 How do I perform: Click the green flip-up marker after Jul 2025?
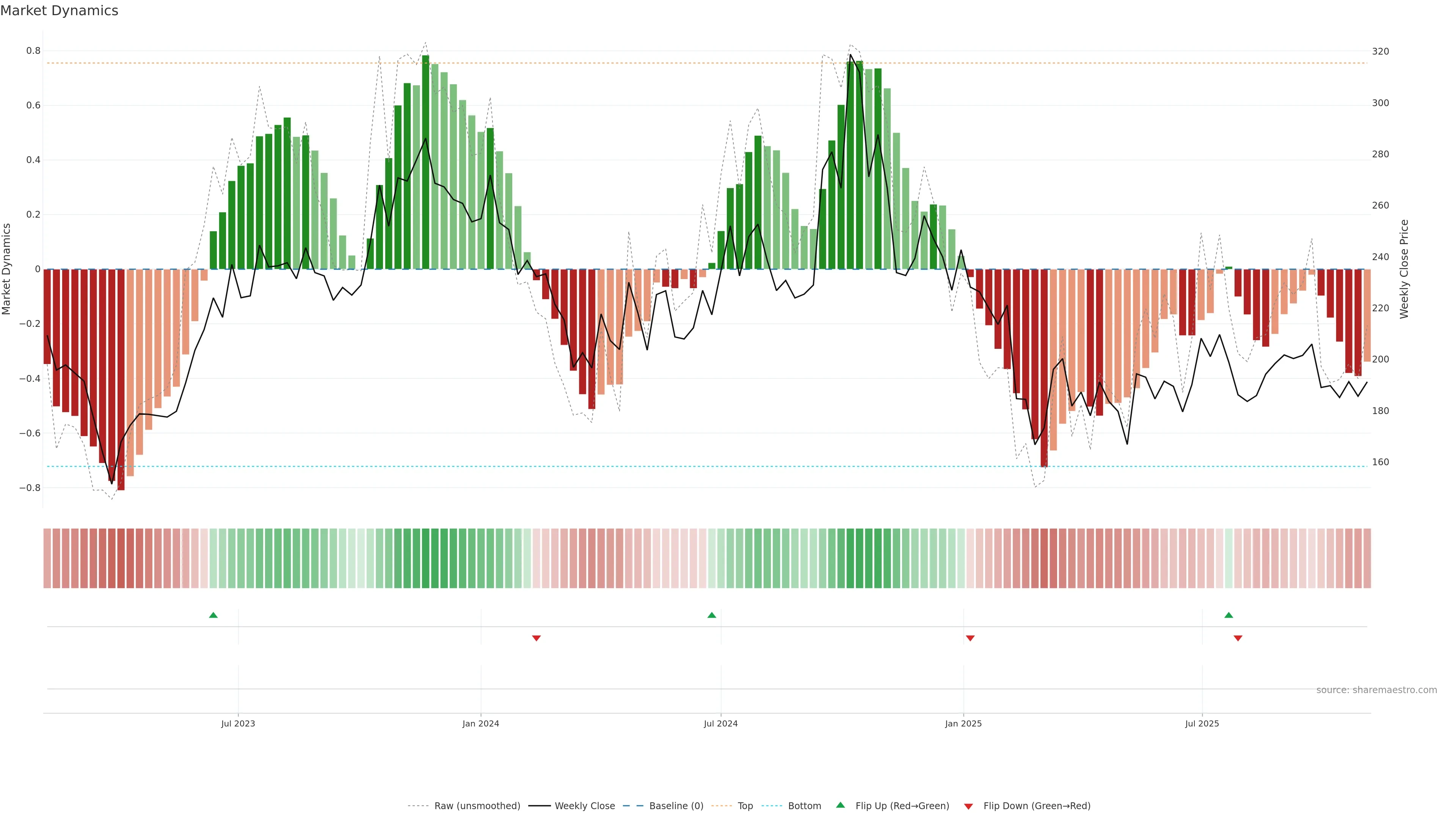point(1228,615)
